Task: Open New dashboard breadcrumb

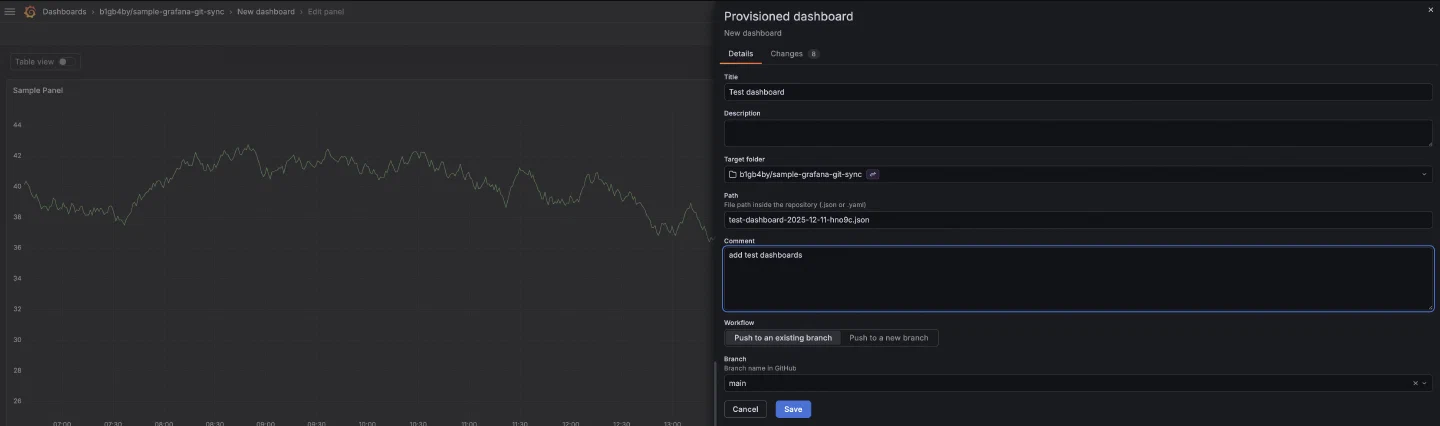Action: point(266,12)
